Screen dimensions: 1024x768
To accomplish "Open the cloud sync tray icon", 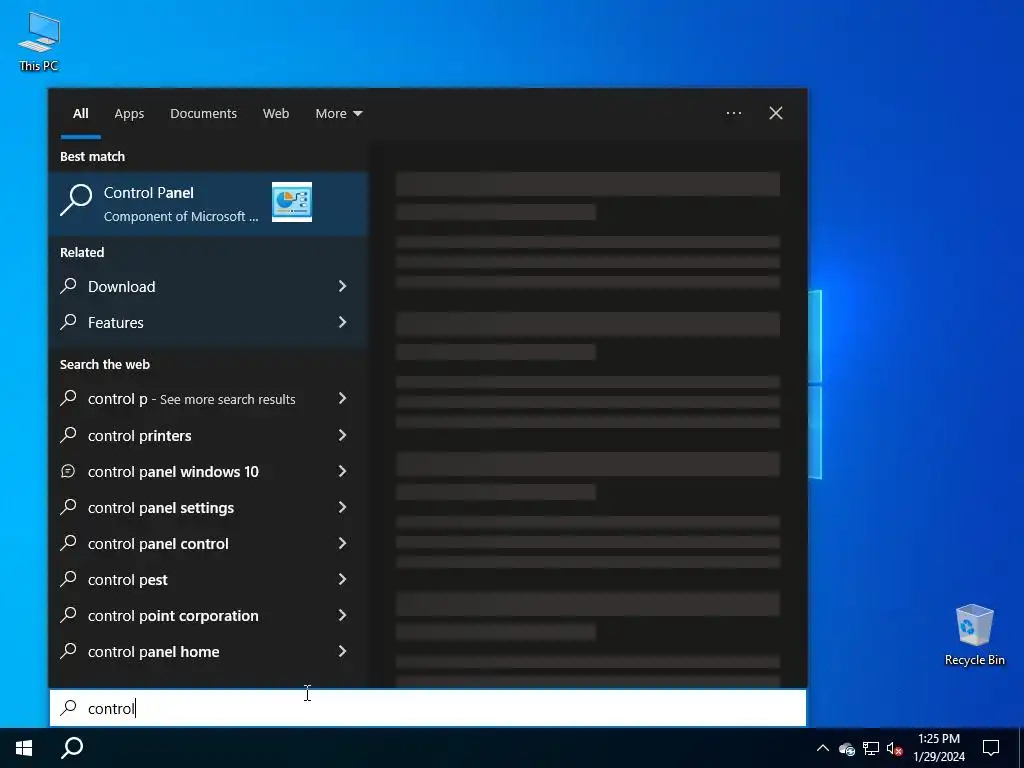I will click(847, 748).
